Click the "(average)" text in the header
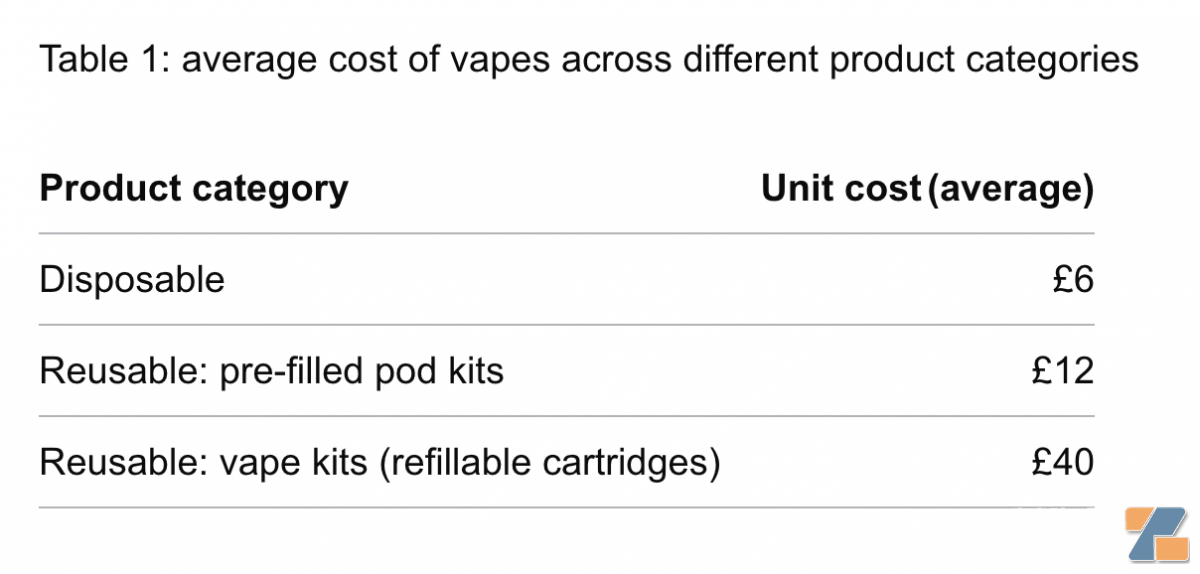Viewport: 1200px width, 574px height. click(x=1010, y=188)
